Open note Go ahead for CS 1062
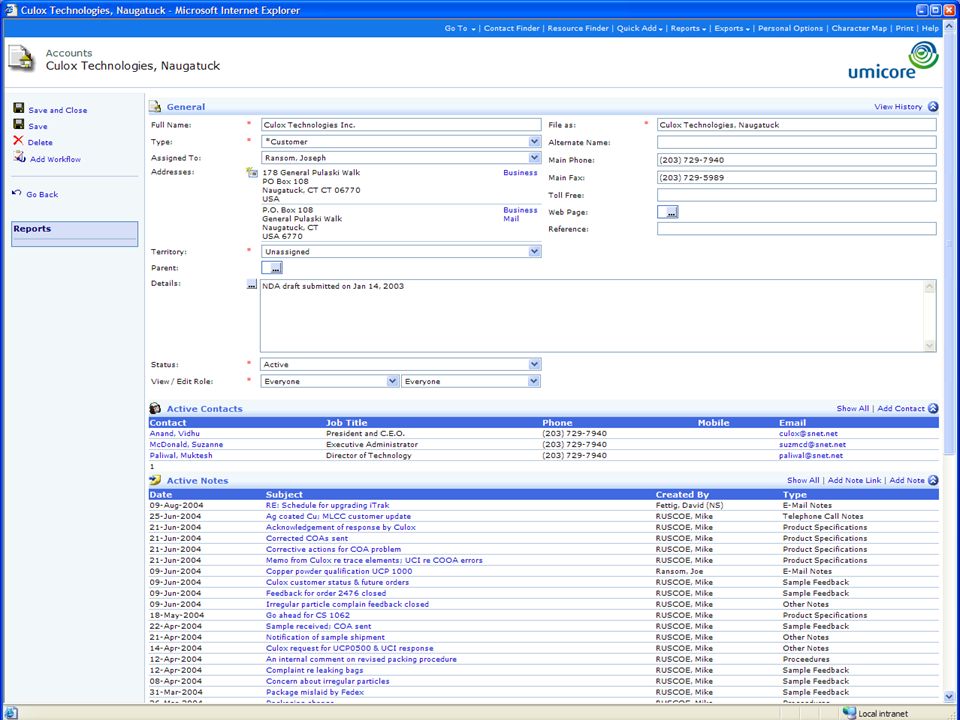960x720 pixels. pyautogui.click(x=308, y=615)
